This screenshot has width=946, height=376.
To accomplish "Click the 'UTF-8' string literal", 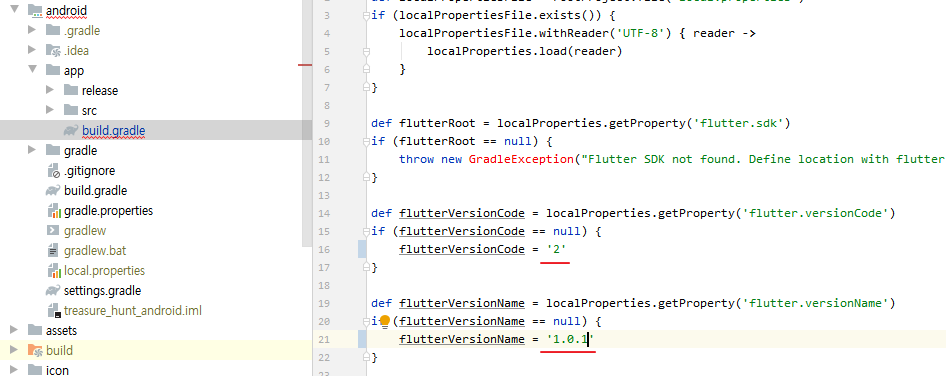I will [x=640, y=33].
